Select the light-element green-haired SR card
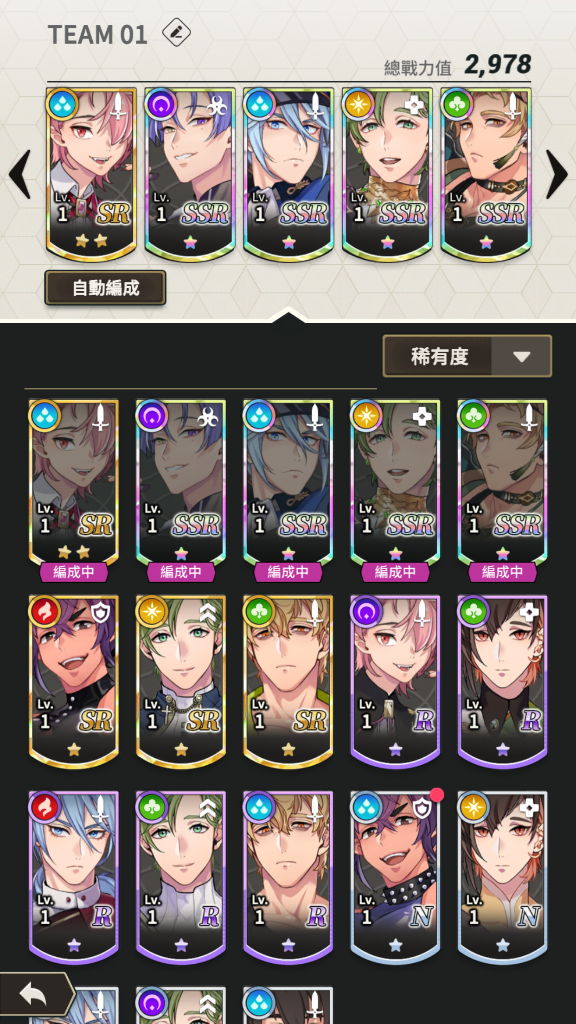576x1024 pixels. pos(181,682)
